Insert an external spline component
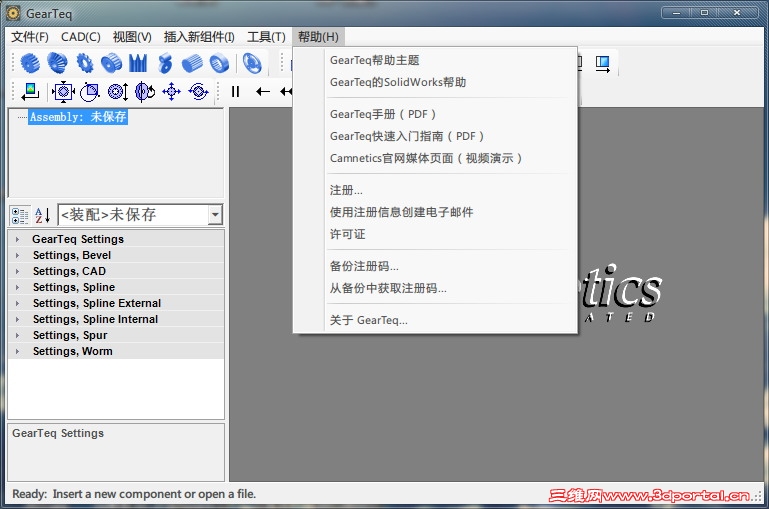 (192, 63)
